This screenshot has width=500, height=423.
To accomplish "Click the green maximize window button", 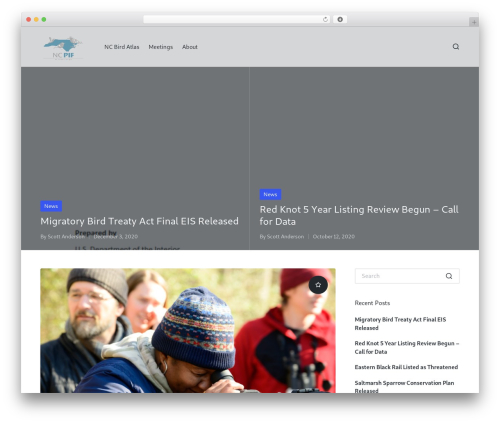I will point(44,19).
